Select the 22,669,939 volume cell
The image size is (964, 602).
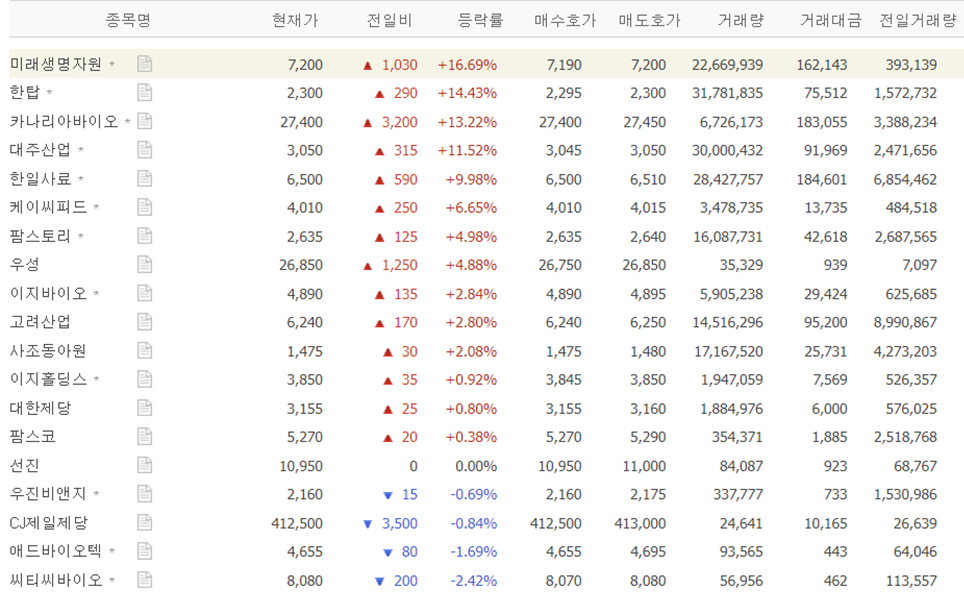727,65
